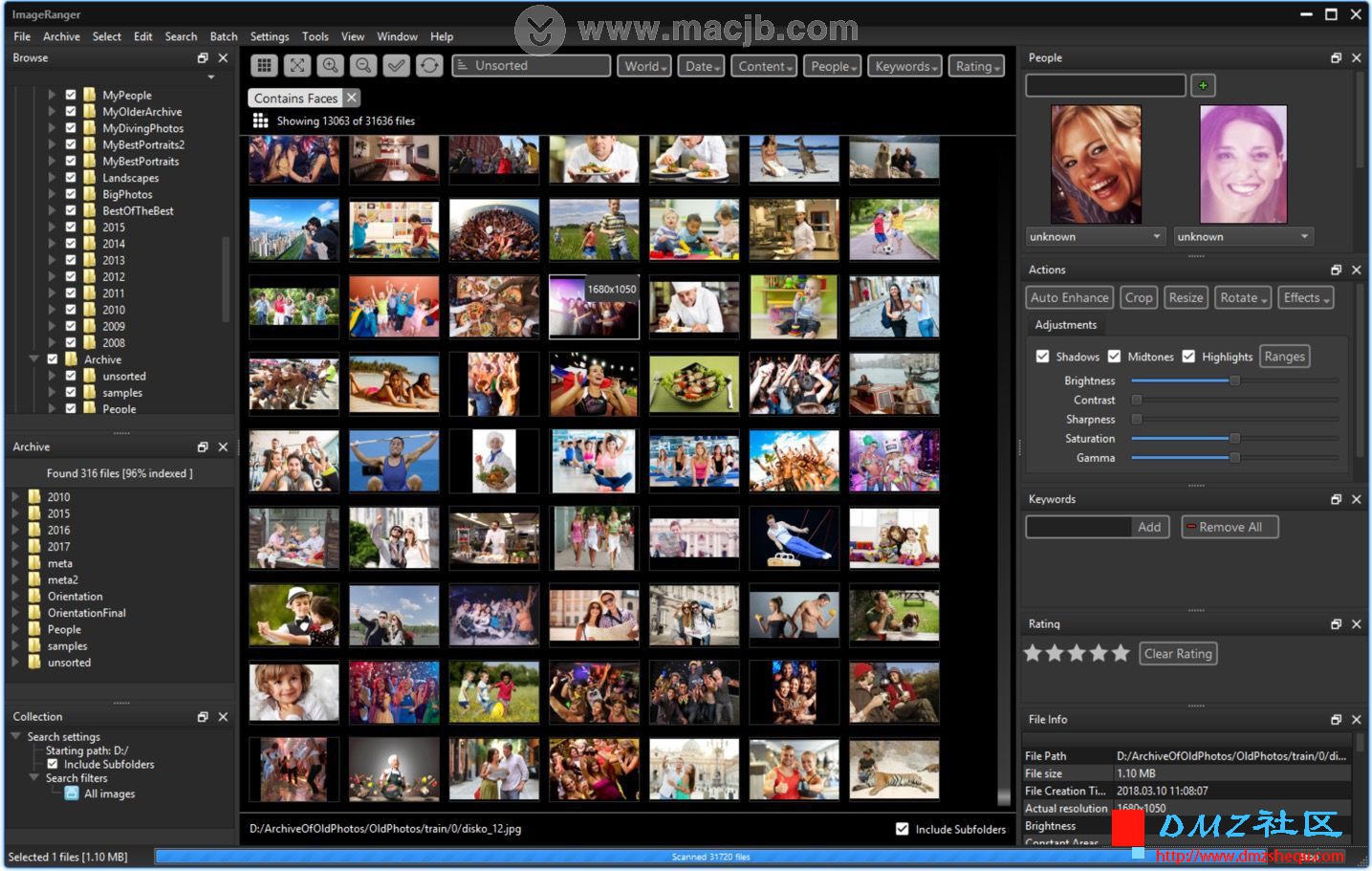Disable the Shadows adjustment checkbox
Screen dimensions: 1372x871
[1042, 356]
